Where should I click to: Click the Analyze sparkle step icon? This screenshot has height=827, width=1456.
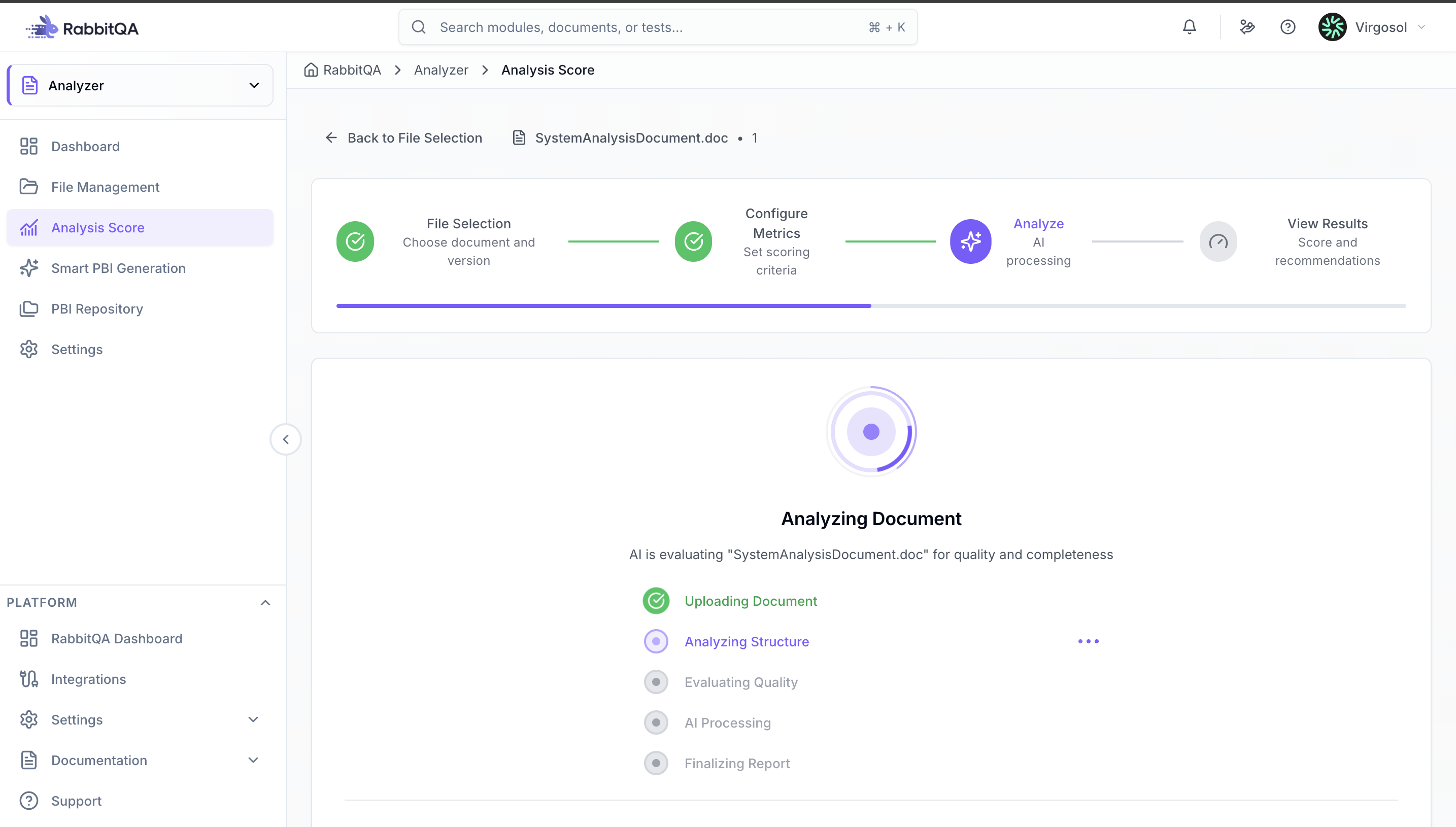point(970,242)
